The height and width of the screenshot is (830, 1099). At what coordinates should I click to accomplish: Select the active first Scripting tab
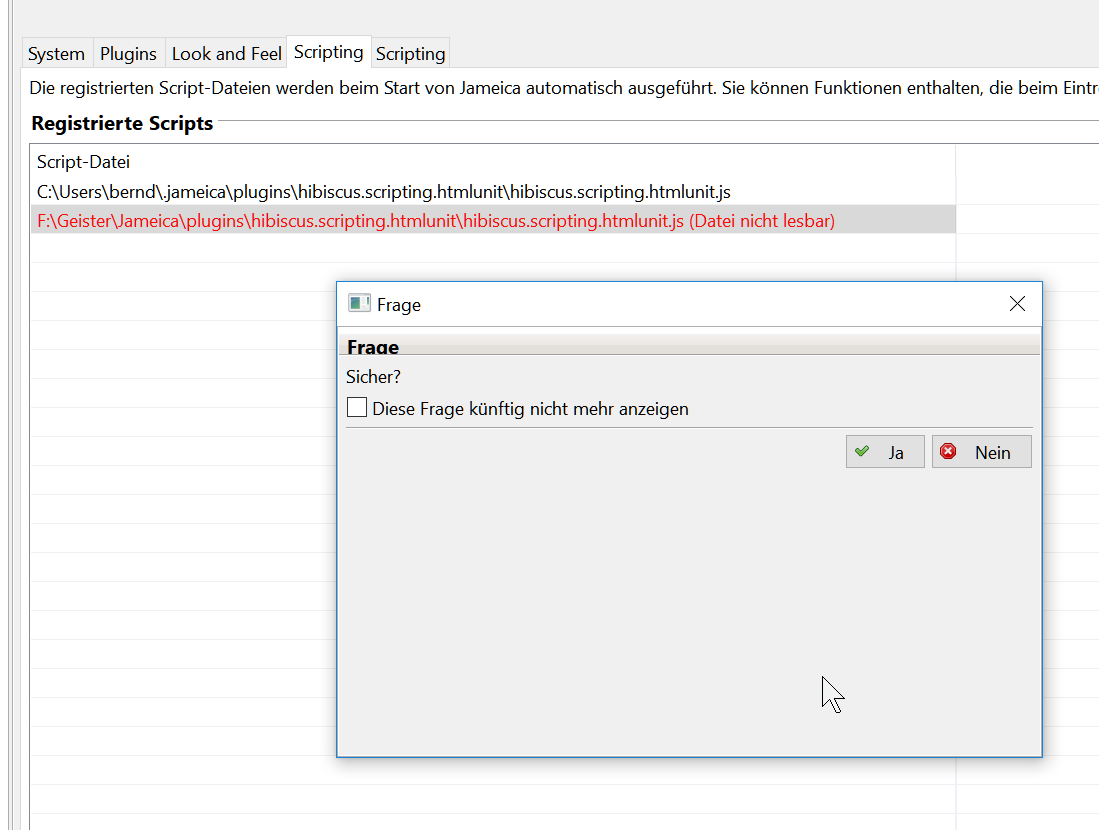point(328,52)
